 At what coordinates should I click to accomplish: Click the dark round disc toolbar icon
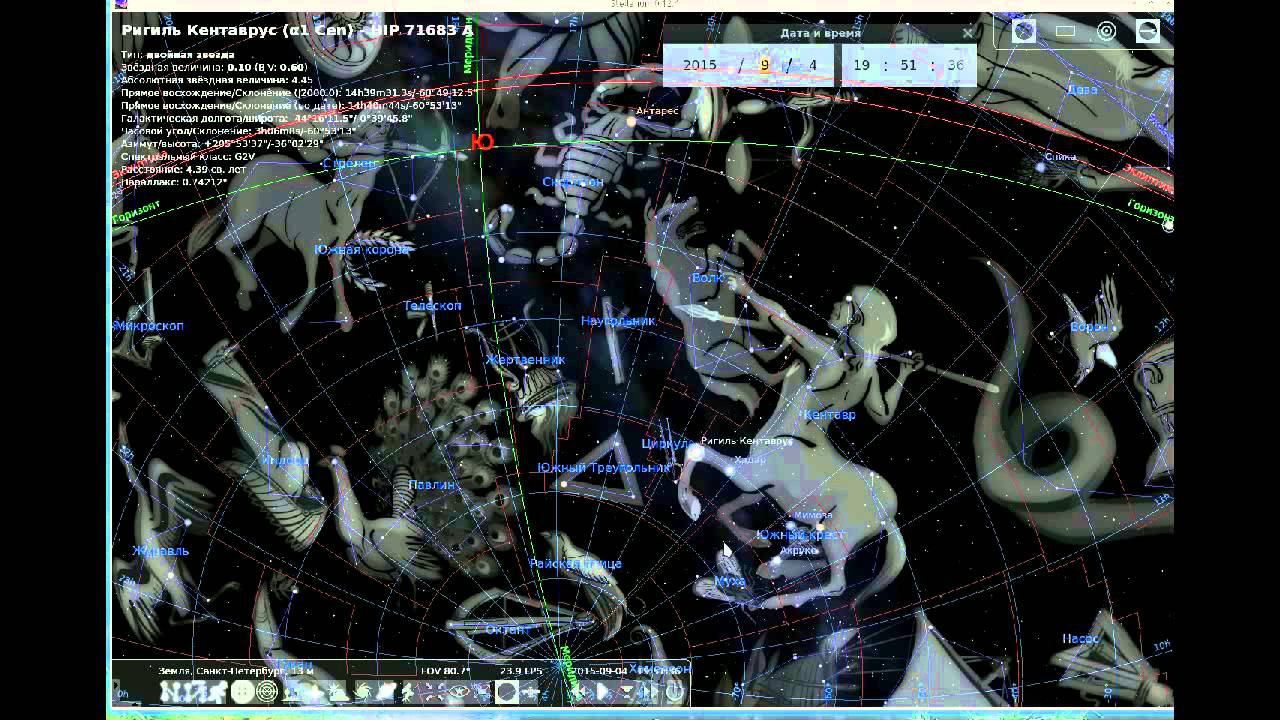click(507, 691)
